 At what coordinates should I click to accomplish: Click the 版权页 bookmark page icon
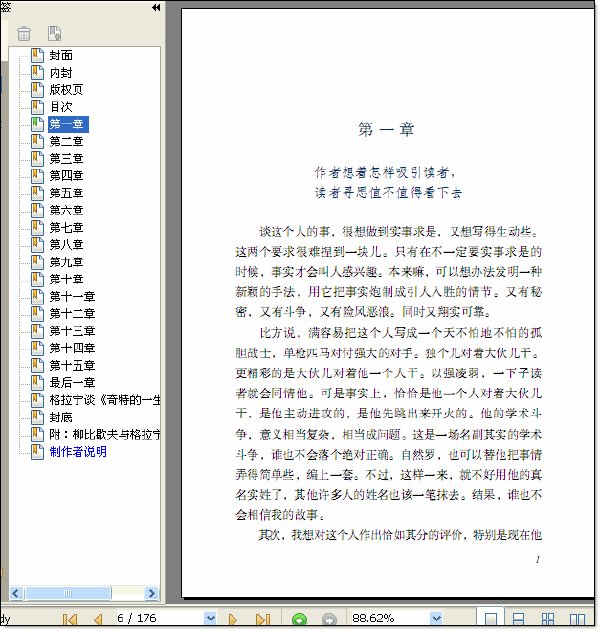pos(37,90)
